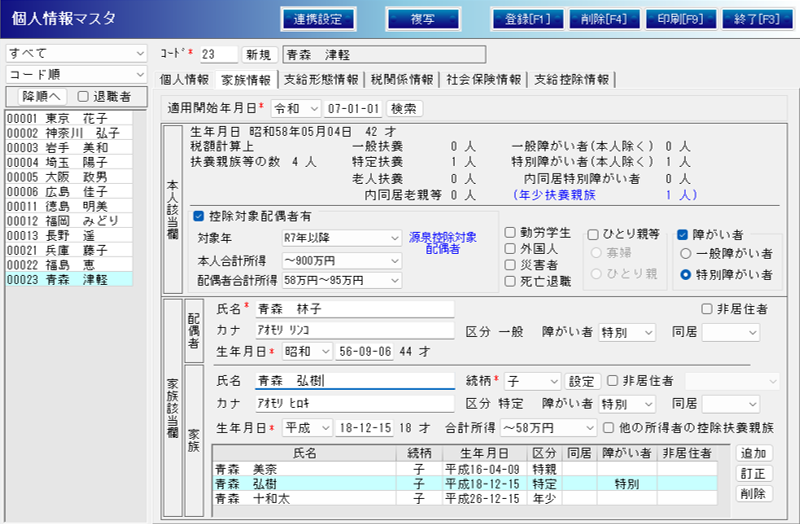Click the start date field 07-01-01
The width and height of the screenshot is (800, 524).
[354, 109]
